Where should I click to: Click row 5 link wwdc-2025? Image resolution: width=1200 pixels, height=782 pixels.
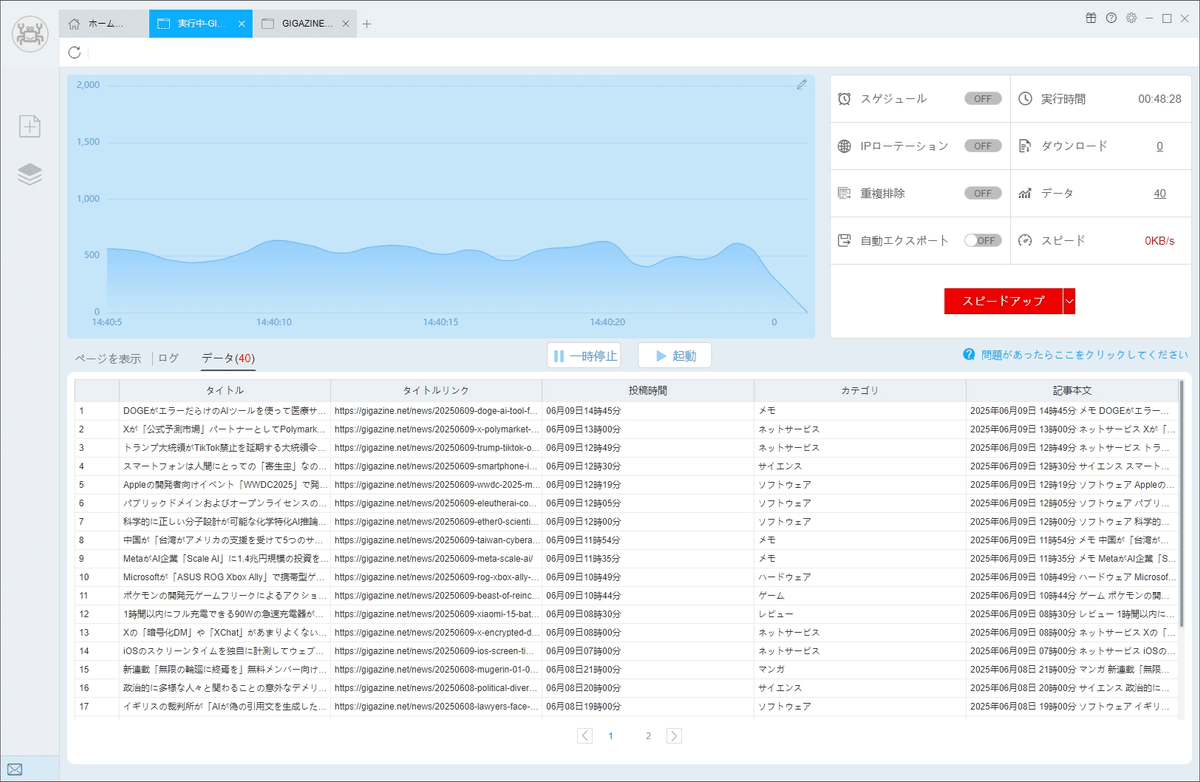(x=436, y=484)
